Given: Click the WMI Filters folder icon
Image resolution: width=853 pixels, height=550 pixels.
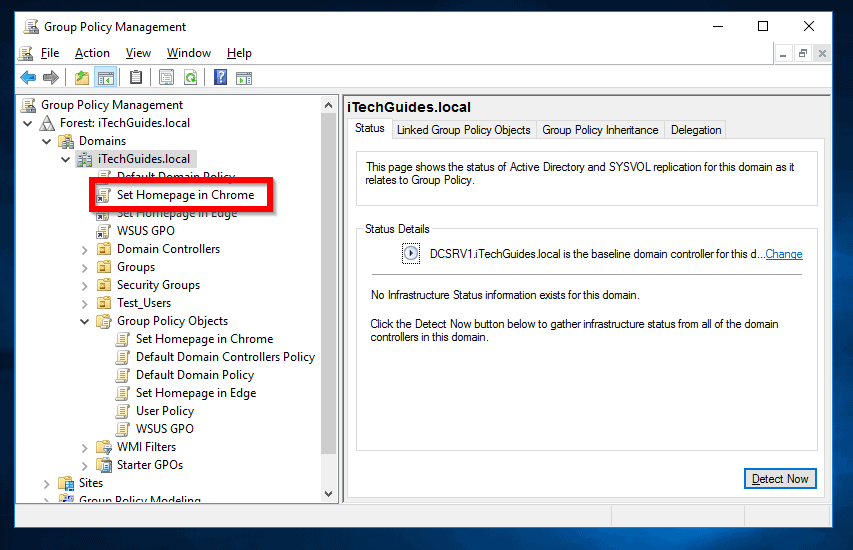Looking at the screenshot, I should click(103, 447).
